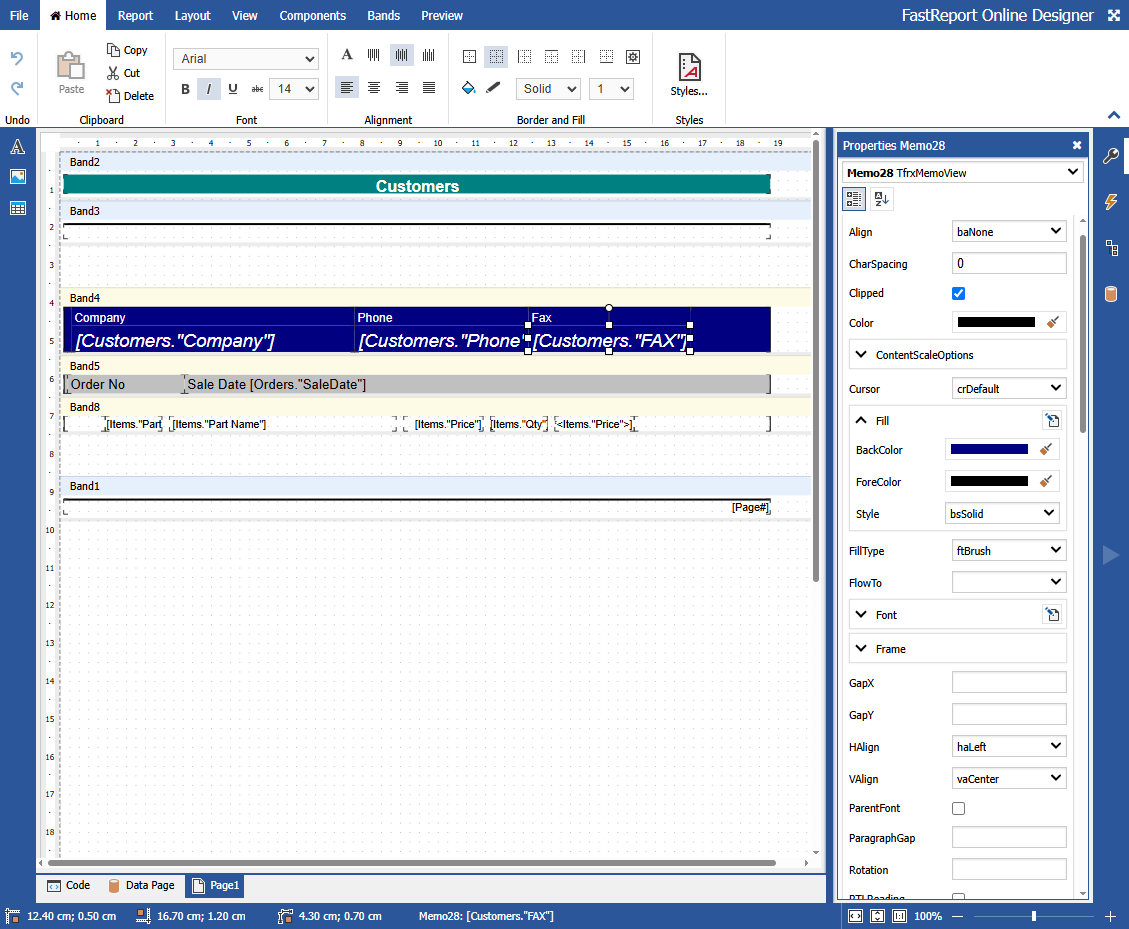Toggle the Italic formatting icon
The height and width of the screenshot is (929, 1129).
209,89
